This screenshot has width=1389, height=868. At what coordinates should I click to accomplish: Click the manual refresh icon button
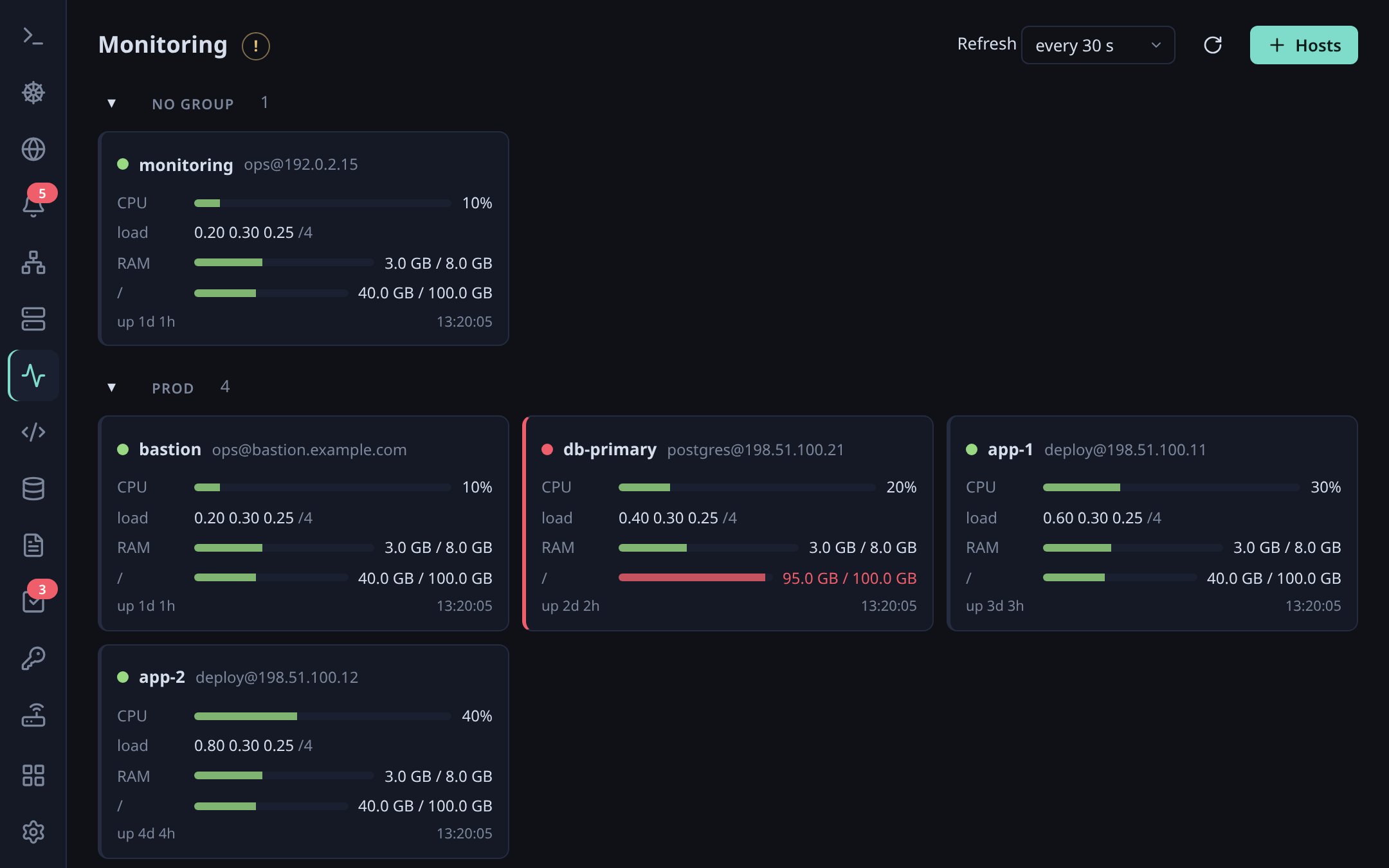click(x=1212, y=45)
